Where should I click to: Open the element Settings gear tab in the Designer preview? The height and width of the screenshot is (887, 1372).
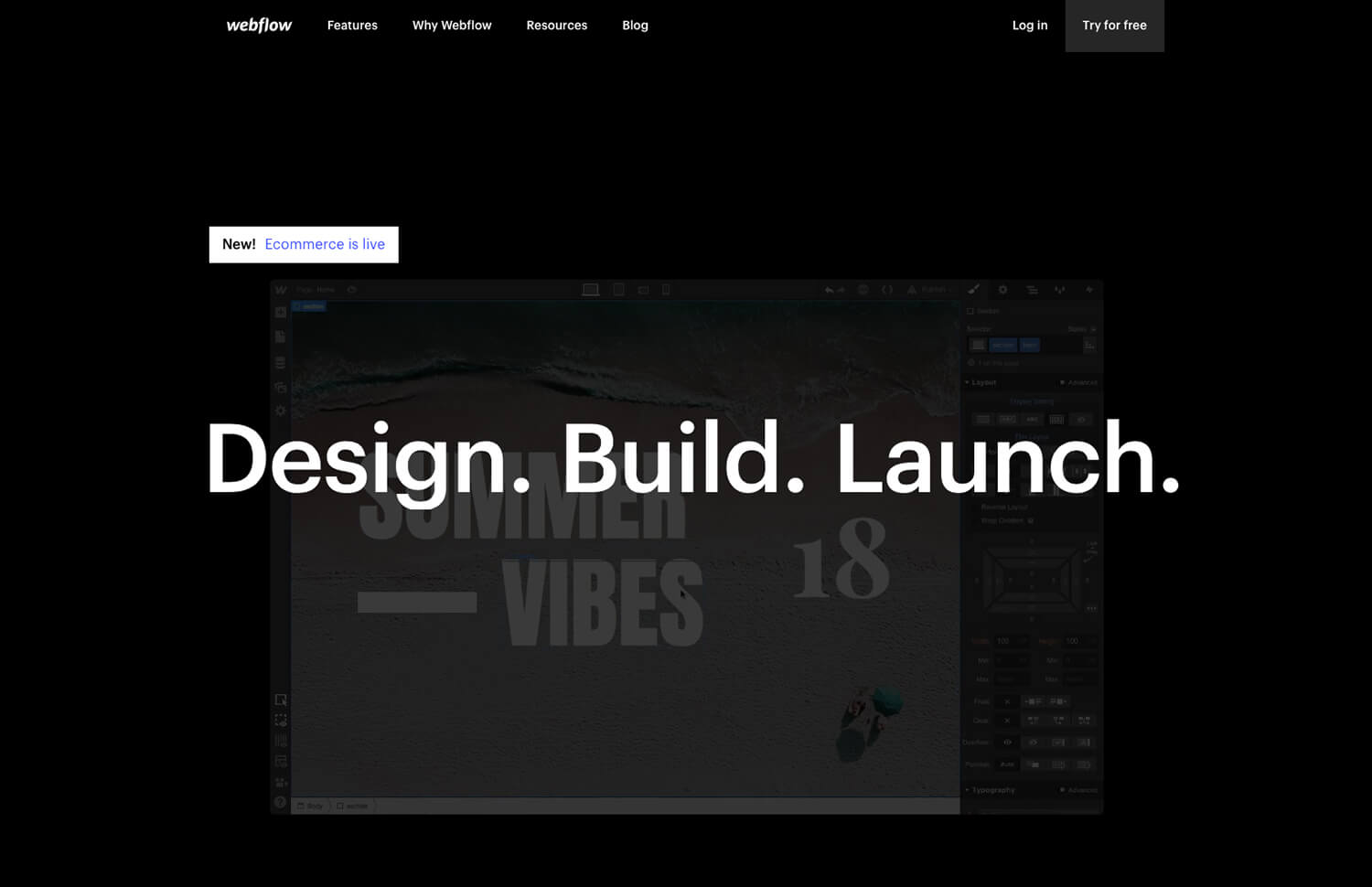click(1003, 290)
